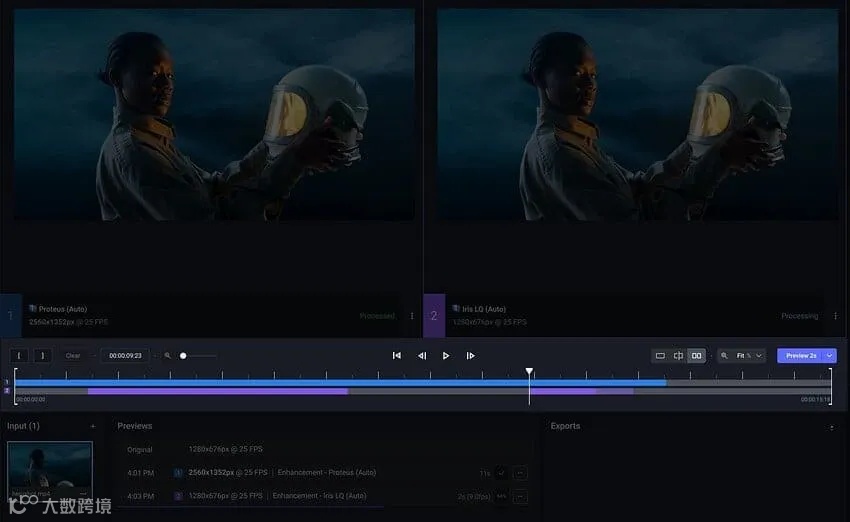Select viewer slot number 2

434,315
